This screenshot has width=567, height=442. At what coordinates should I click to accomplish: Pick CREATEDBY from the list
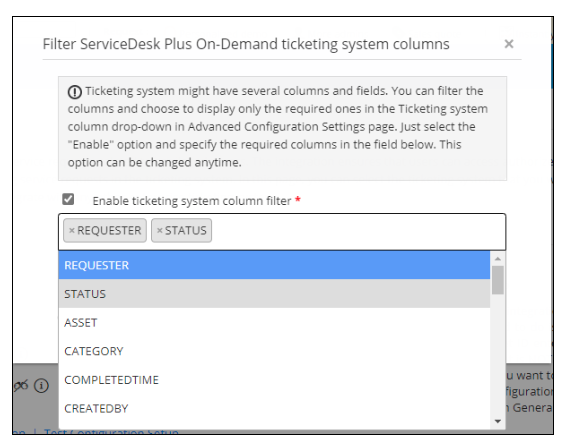[274, 408]
